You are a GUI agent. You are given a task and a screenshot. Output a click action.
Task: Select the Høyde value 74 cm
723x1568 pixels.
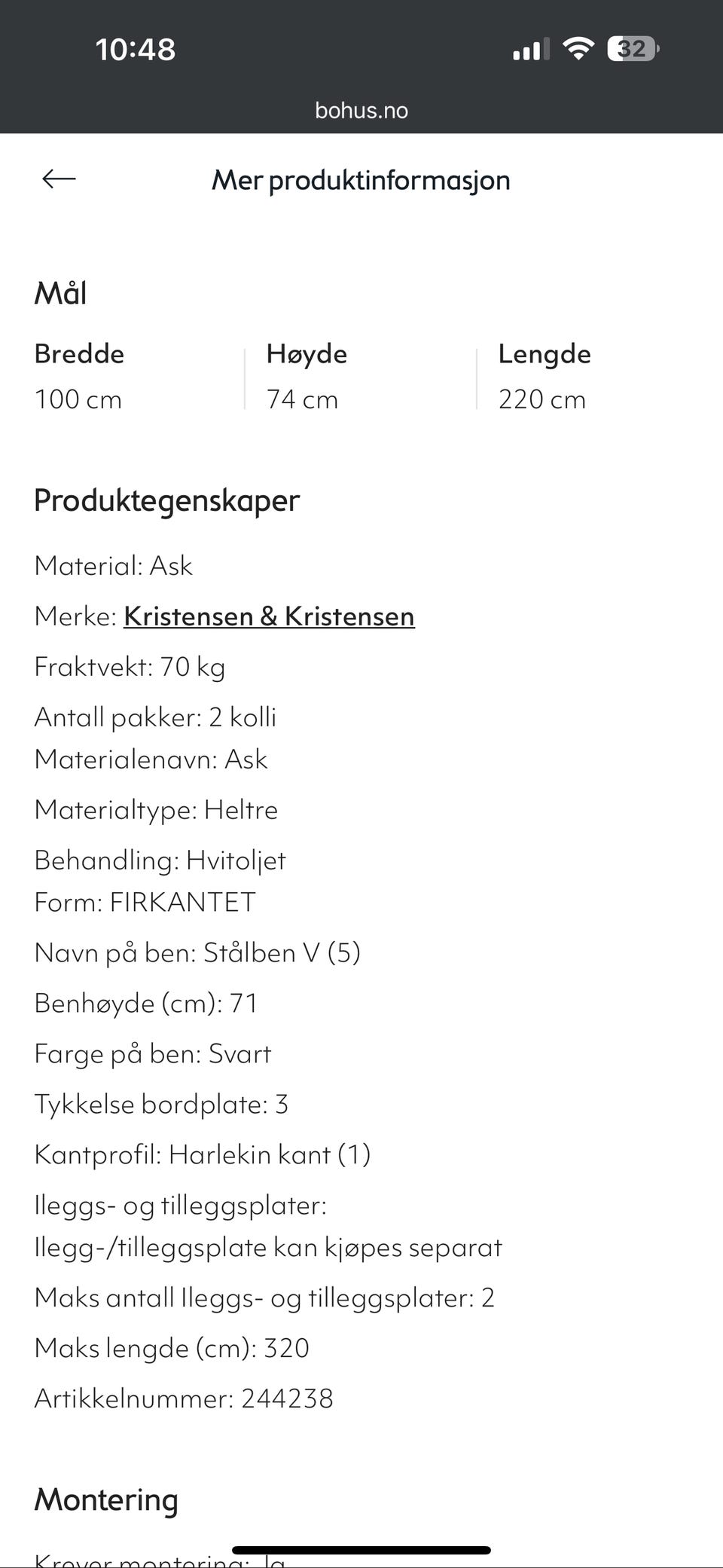[303, 399]
